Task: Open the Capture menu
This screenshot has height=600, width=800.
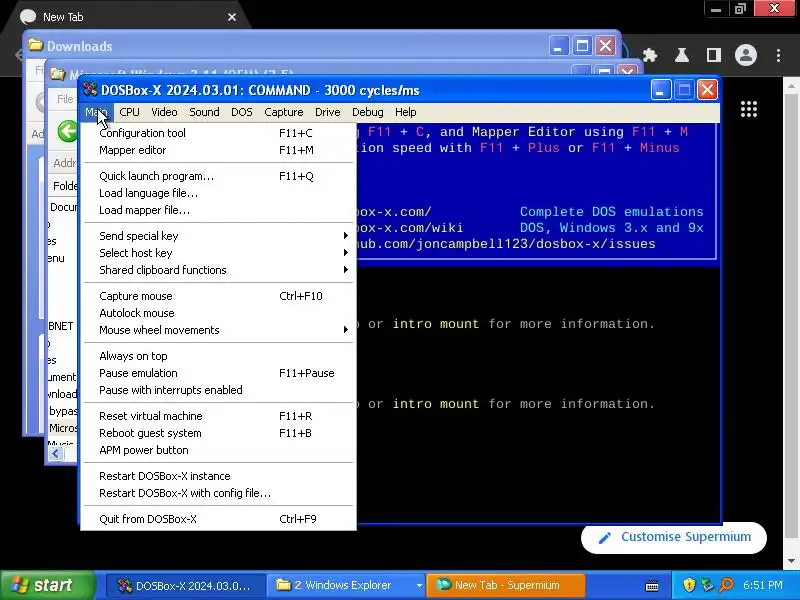Action: 284,112
